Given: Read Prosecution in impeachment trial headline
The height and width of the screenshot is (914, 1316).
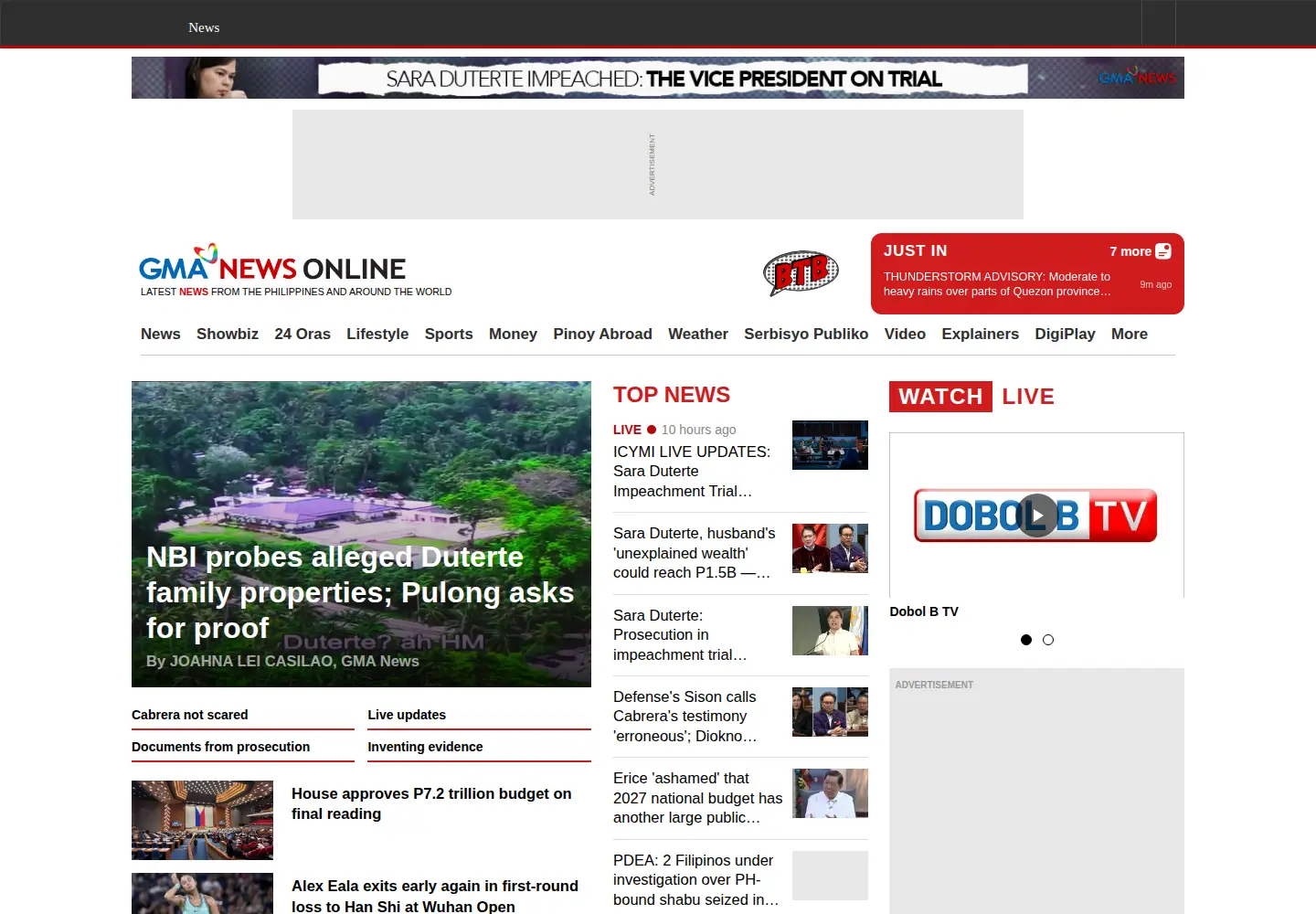Looking at the screenshot, I should 680,635.
